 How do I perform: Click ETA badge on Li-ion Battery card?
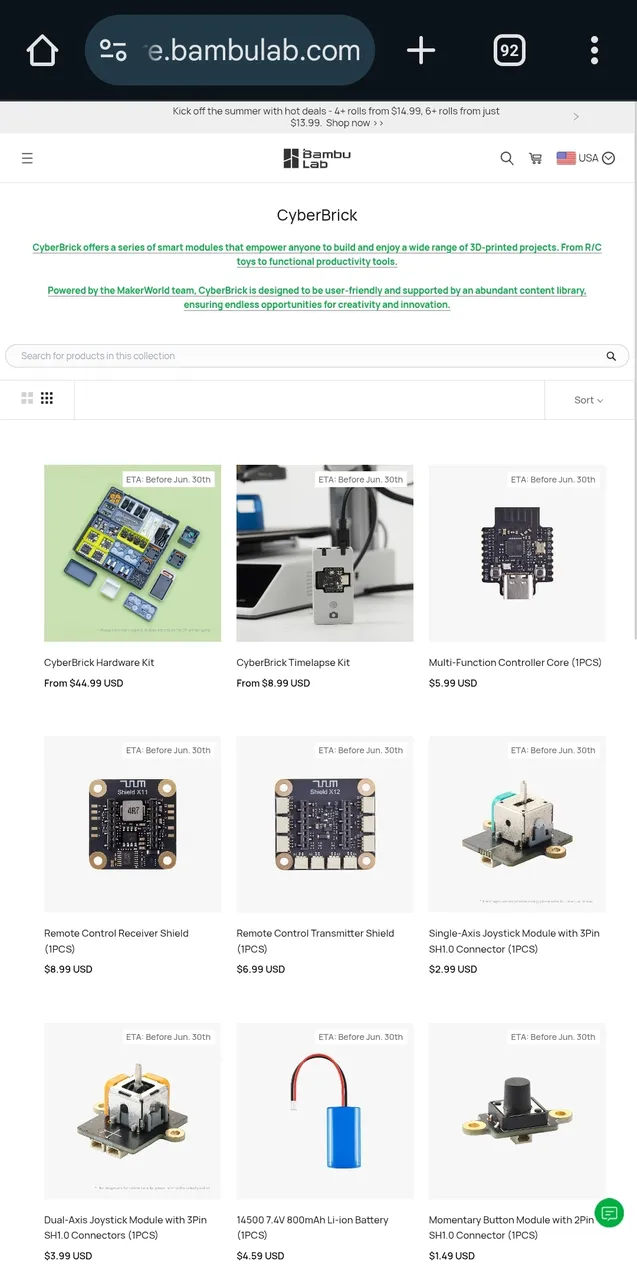pos(361,1037)
